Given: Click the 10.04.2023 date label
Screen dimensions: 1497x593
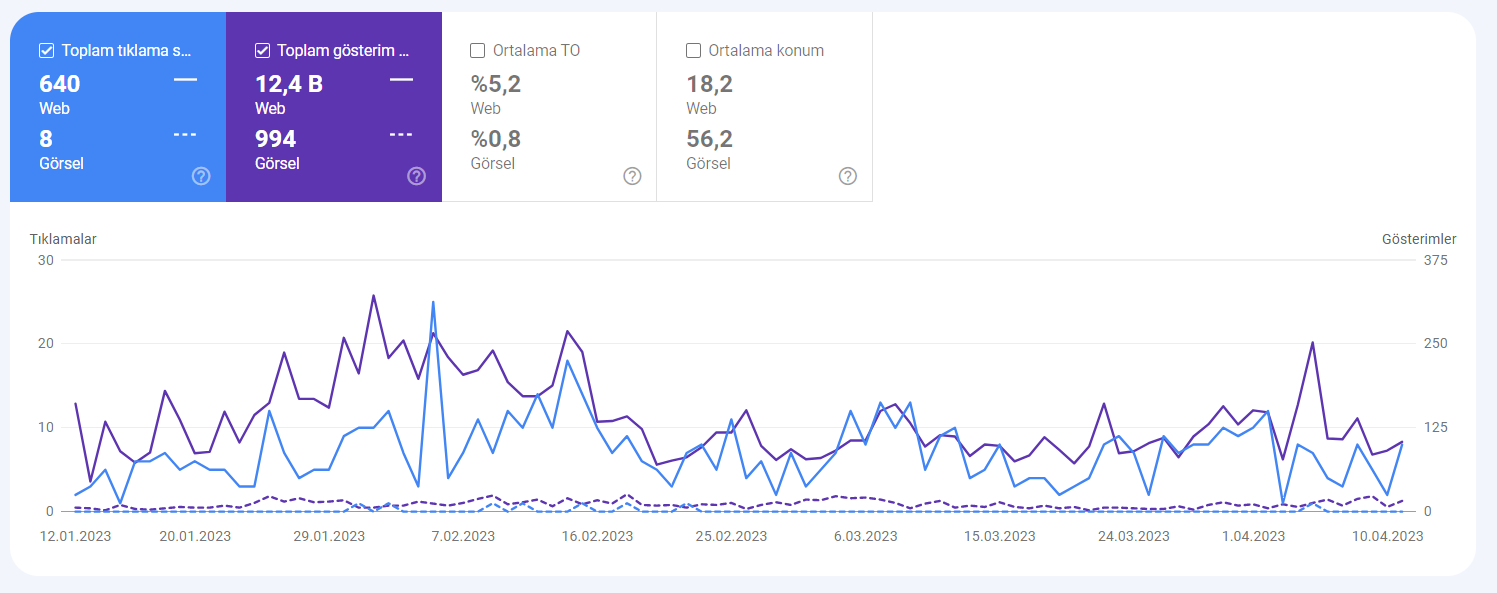Looking at the screenshot, I should 1388,536.
